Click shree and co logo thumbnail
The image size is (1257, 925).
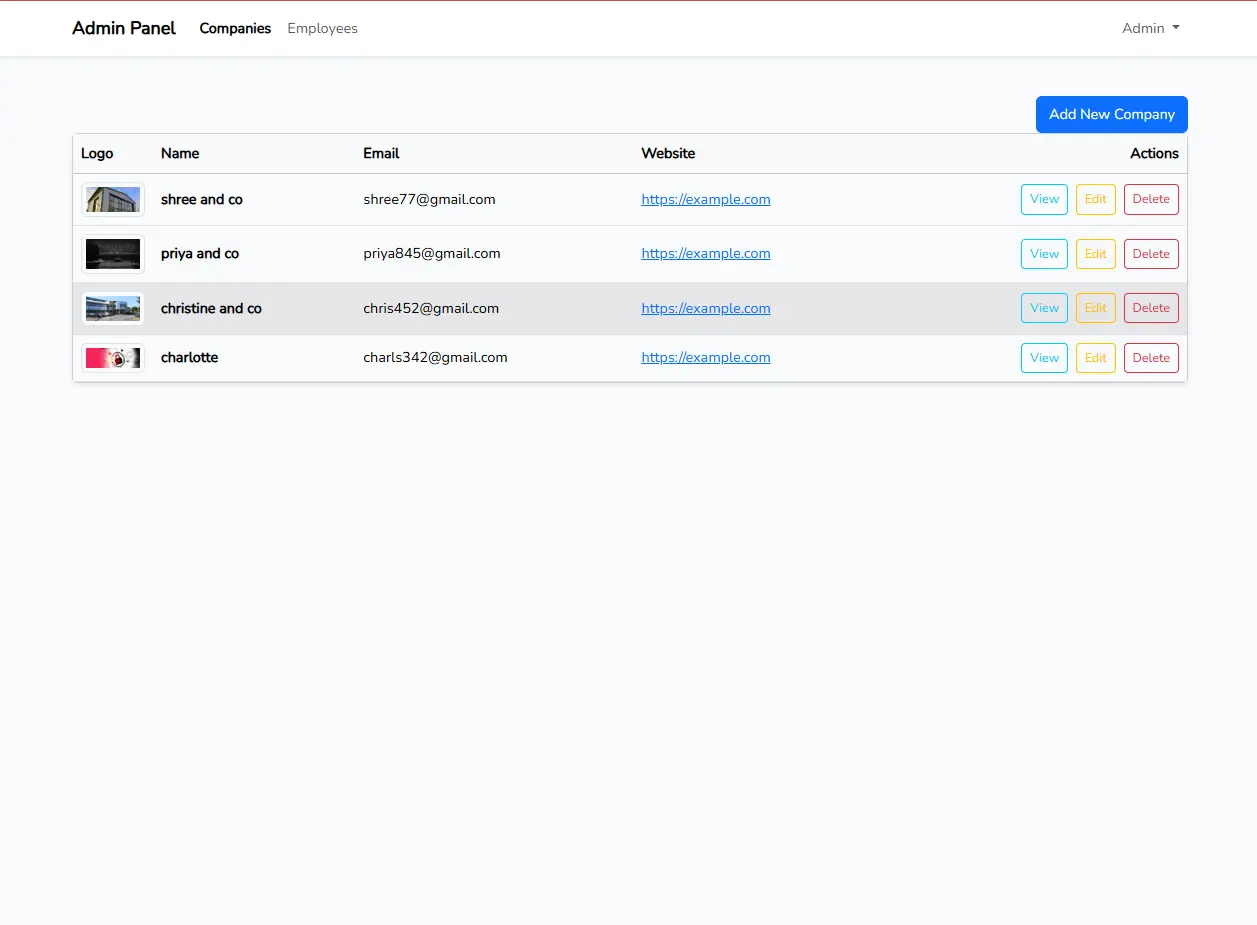[x=113, y=199]
